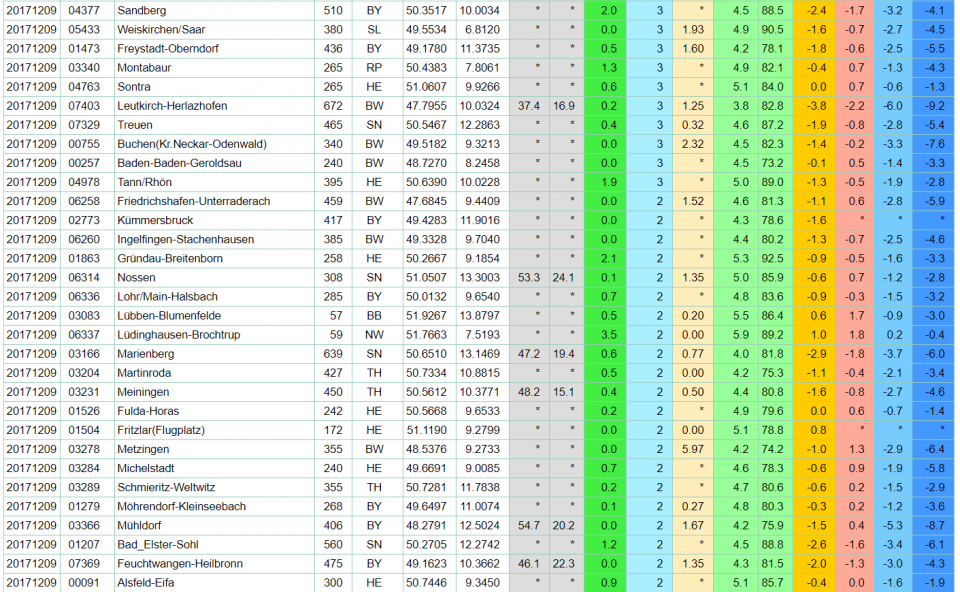Click the Leutkirch-Herlazhofen station name
Image resolution: width=960 pixels, height=592 pixels.
[172, 105]
